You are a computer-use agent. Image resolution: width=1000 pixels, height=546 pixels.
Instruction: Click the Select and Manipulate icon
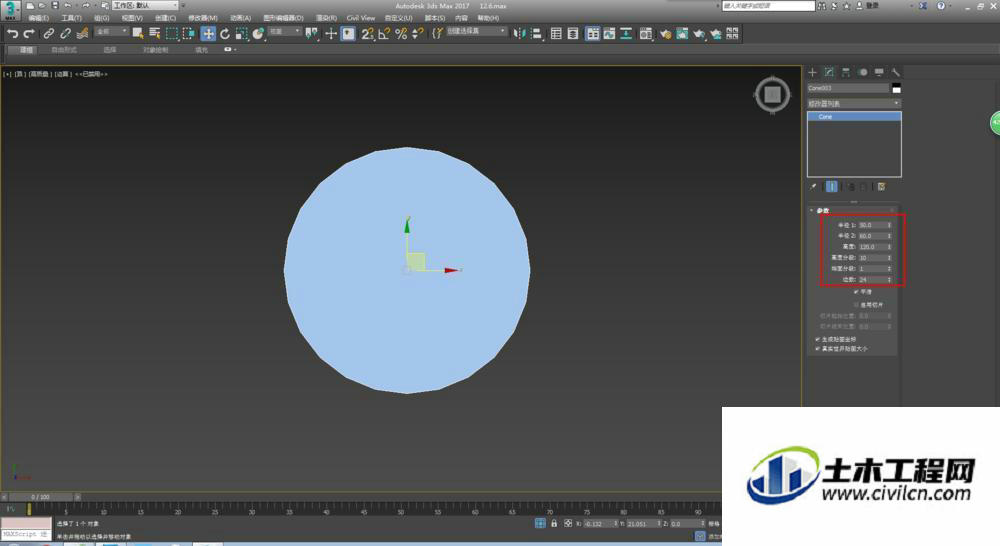point(331,34)
